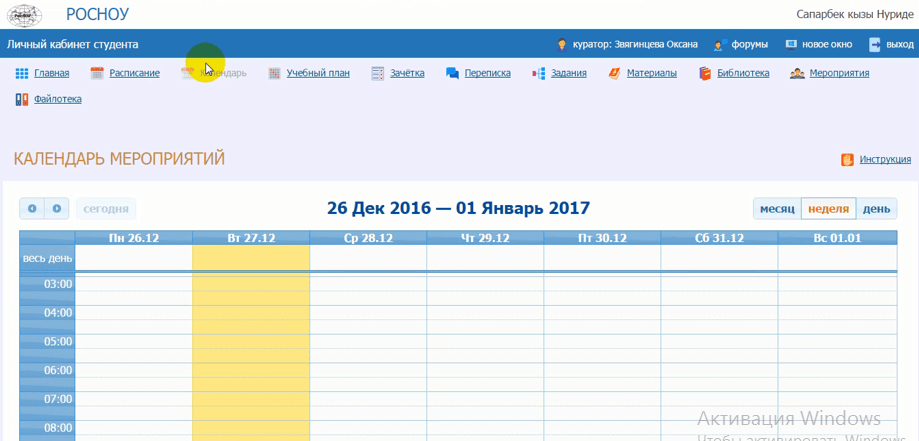Go to next week arrow
919x441 pixels.
tap(57, 209)
